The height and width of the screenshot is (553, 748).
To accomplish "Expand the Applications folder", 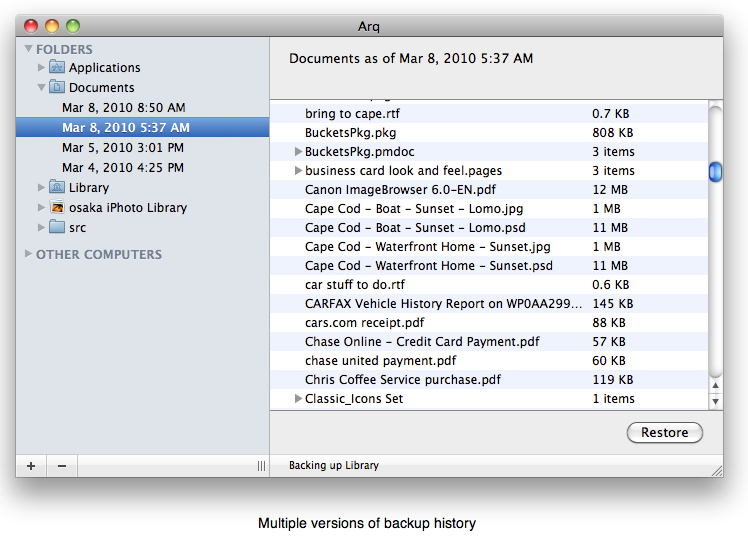I will 42,67.
